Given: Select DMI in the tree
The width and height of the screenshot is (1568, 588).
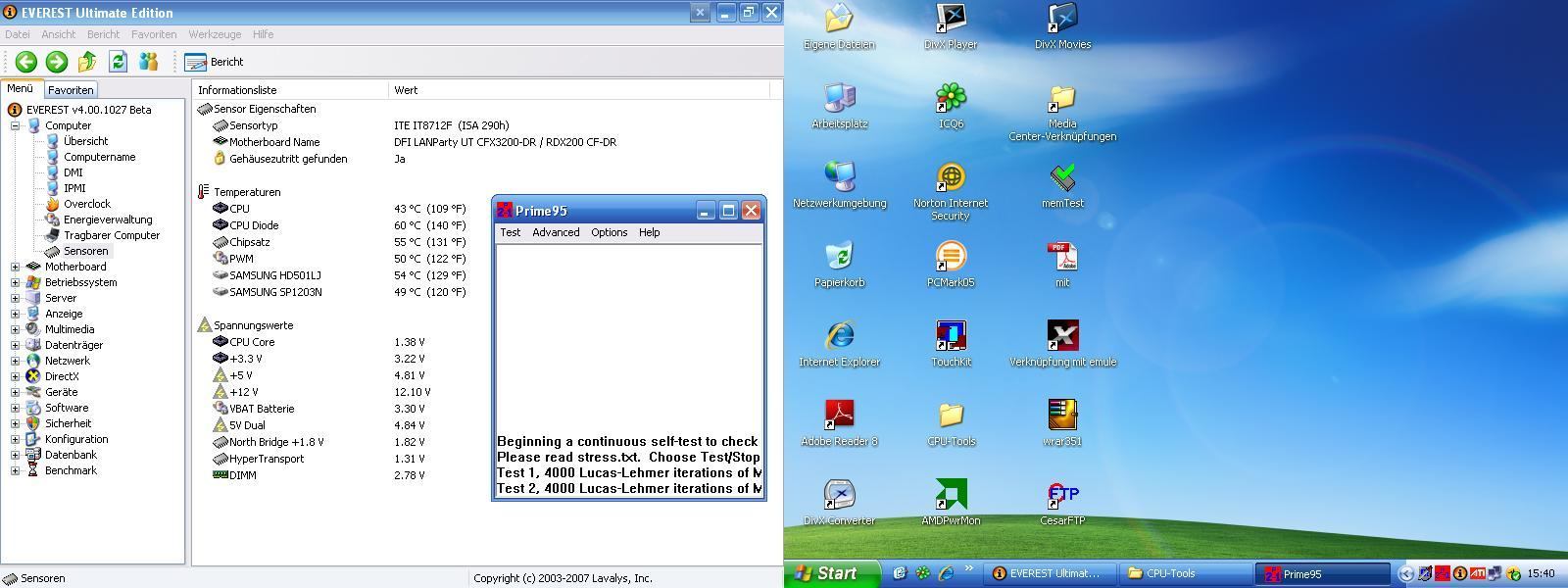Looking at the screenshot, I should (x=73, y=172).
